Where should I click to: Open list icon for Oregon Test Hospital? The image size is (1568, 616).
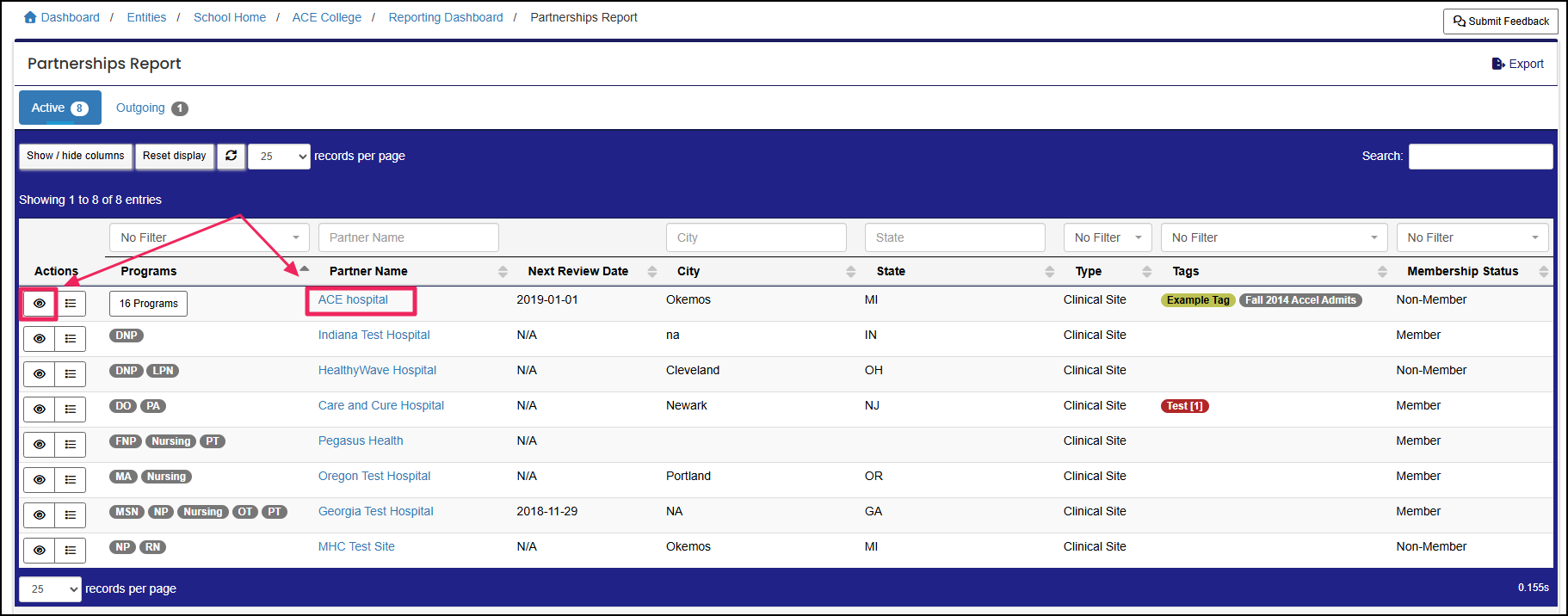tap(71, 480)
